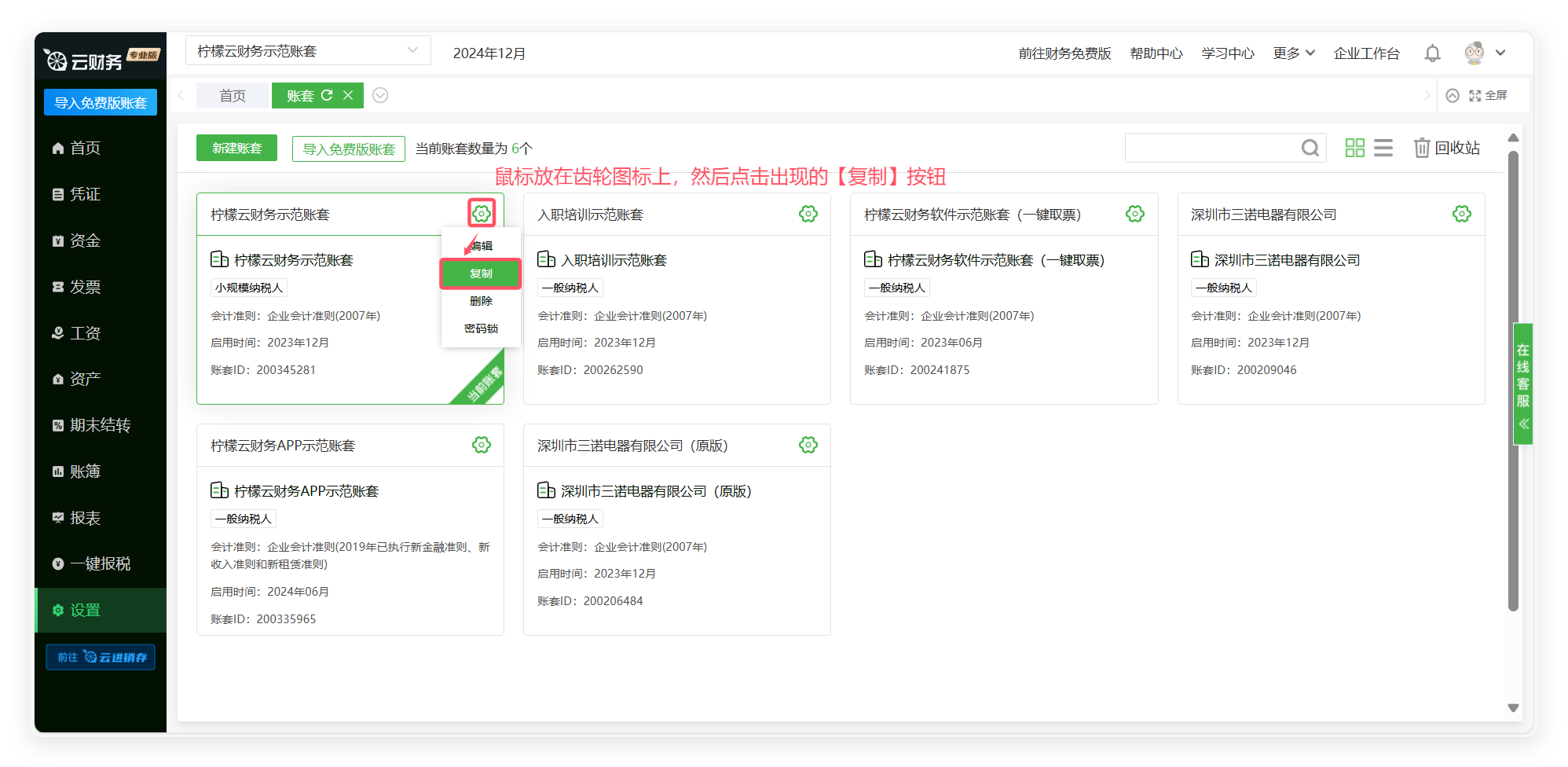Switch to list view layout
The width and height of the screenshot is (1568, 767).
coord(1383,148)
